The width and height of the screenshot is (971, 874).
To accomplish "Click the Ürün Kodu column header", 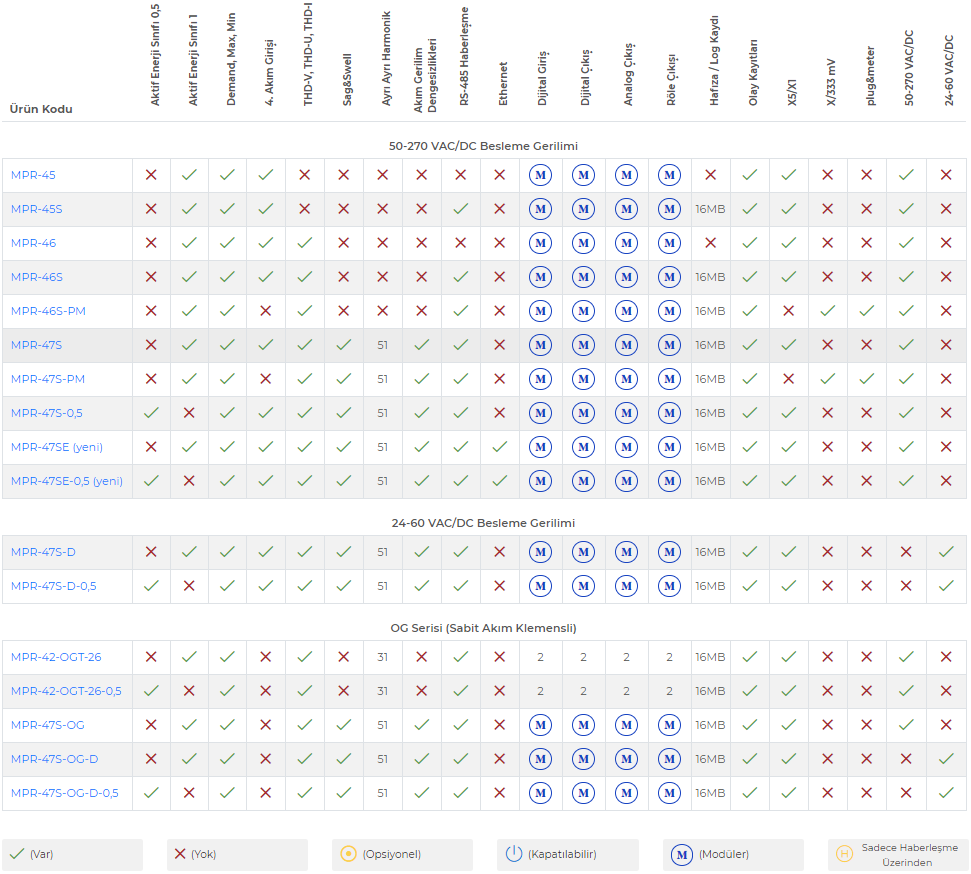I will click(x=41, y=109).
